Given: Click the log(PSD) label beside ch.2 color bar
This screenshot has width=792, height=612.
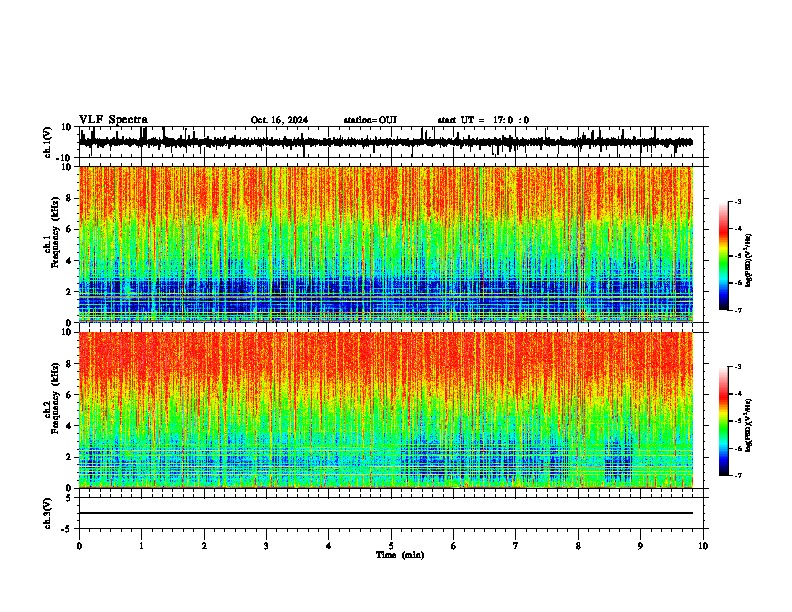Looking at the screenshot, I should click(749, 425).
